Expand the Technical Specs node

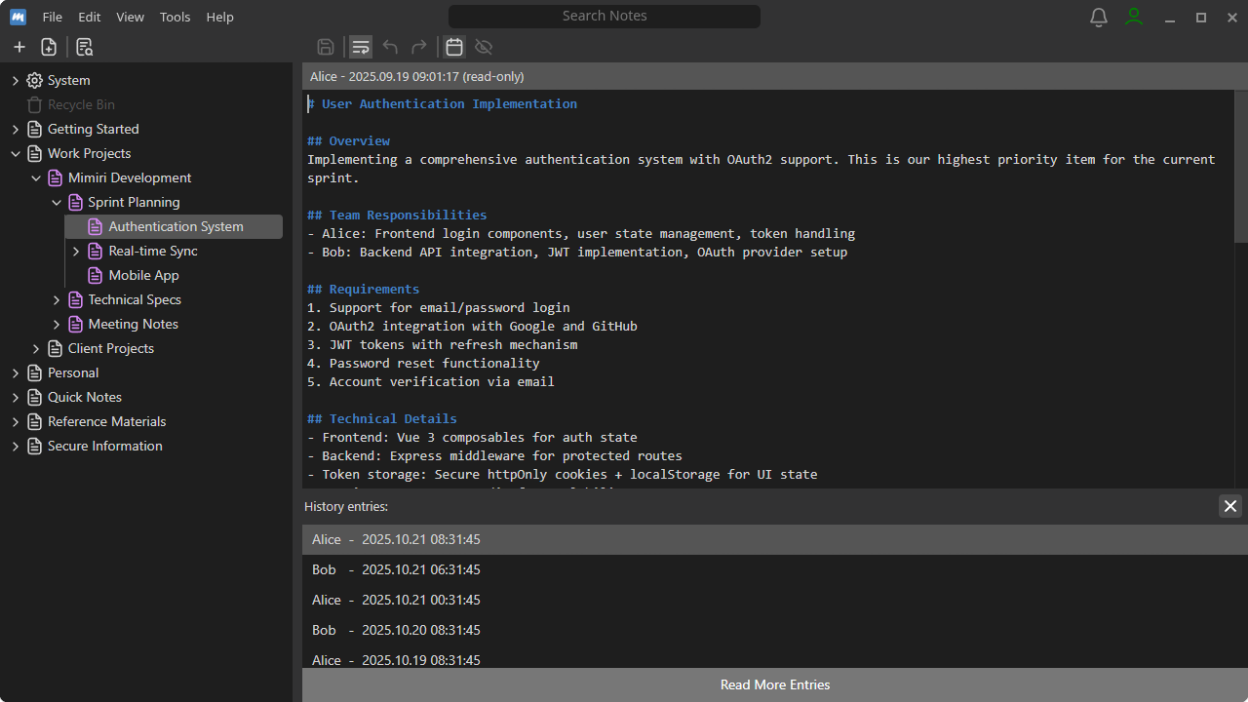click(56, 300)
